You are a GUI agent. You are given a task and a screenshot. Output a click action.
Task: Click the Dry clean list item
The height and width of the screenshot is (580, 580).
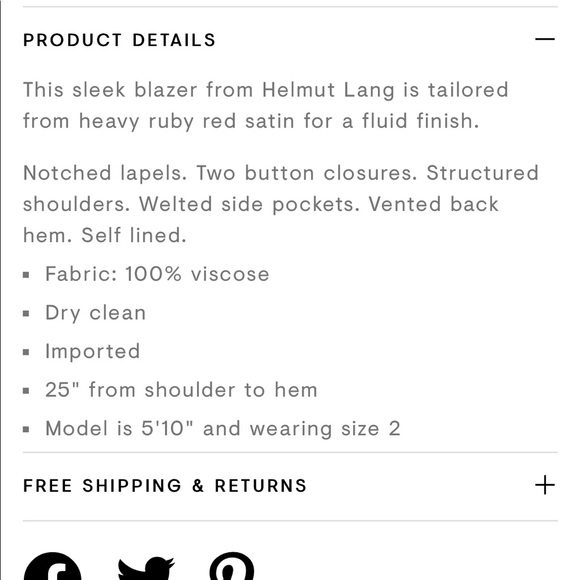[x=95, y=313]
